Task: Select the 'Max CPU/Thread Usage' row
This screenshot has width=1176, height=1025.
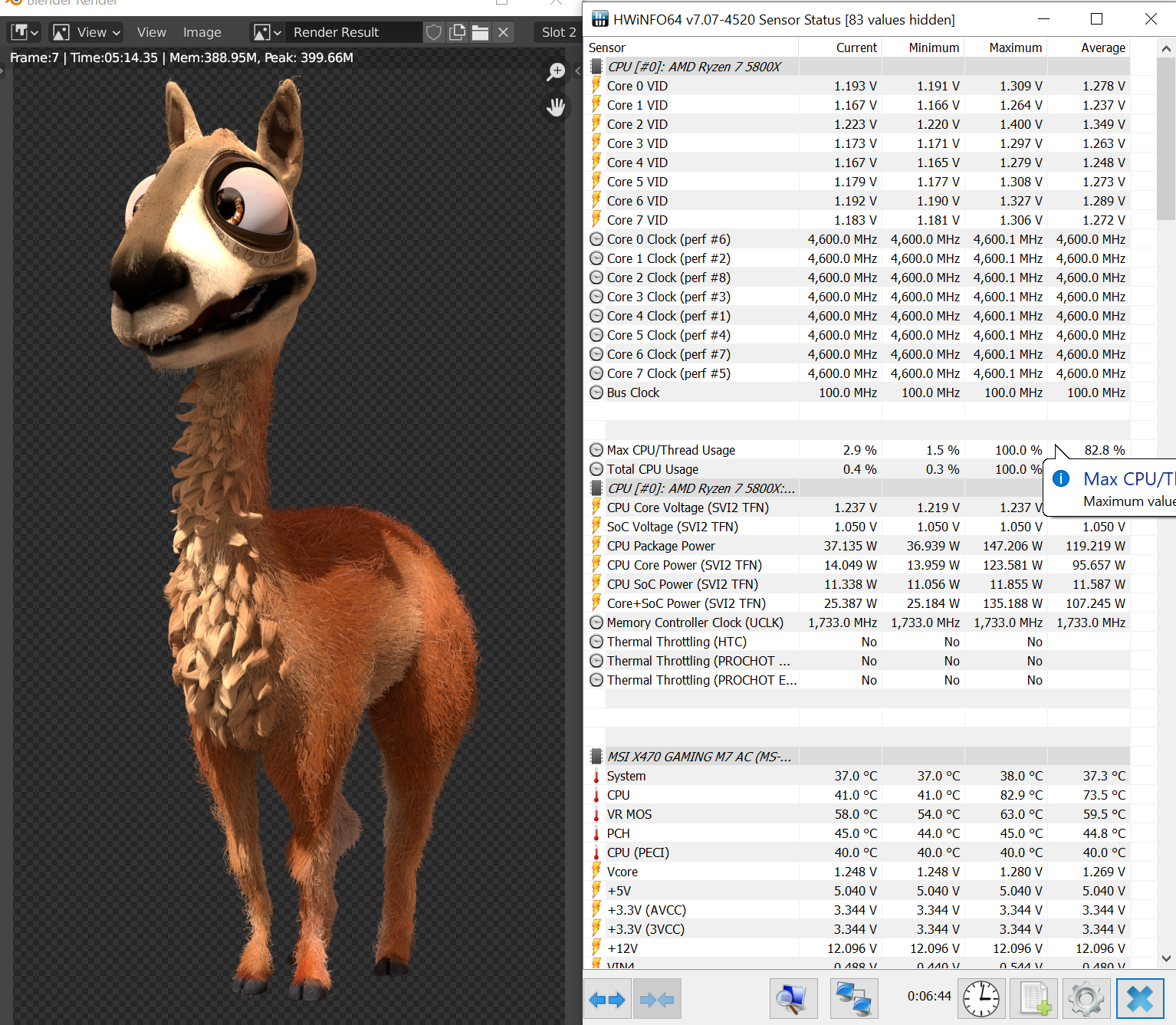Action: click(x=857, y=450)
